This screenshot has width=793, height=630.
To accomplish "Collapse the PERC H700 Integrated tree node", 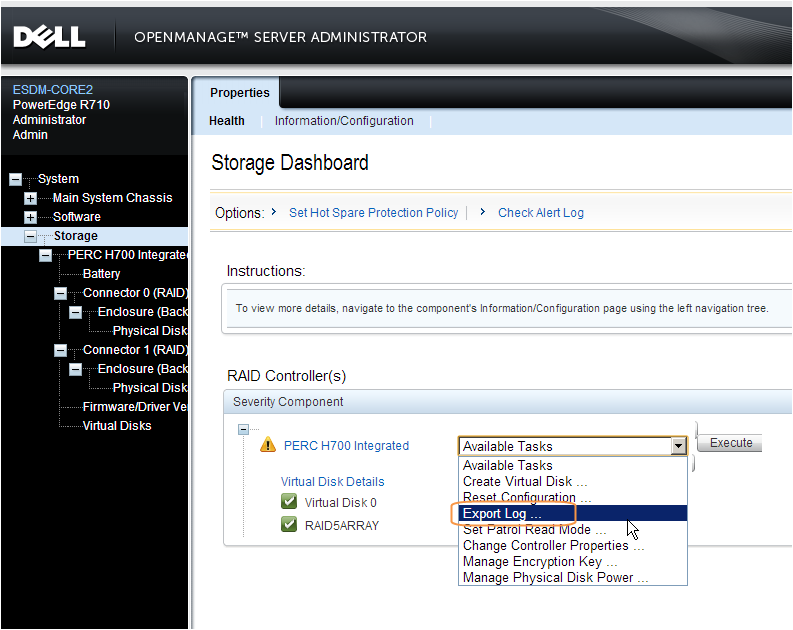I will coord(46,255).
